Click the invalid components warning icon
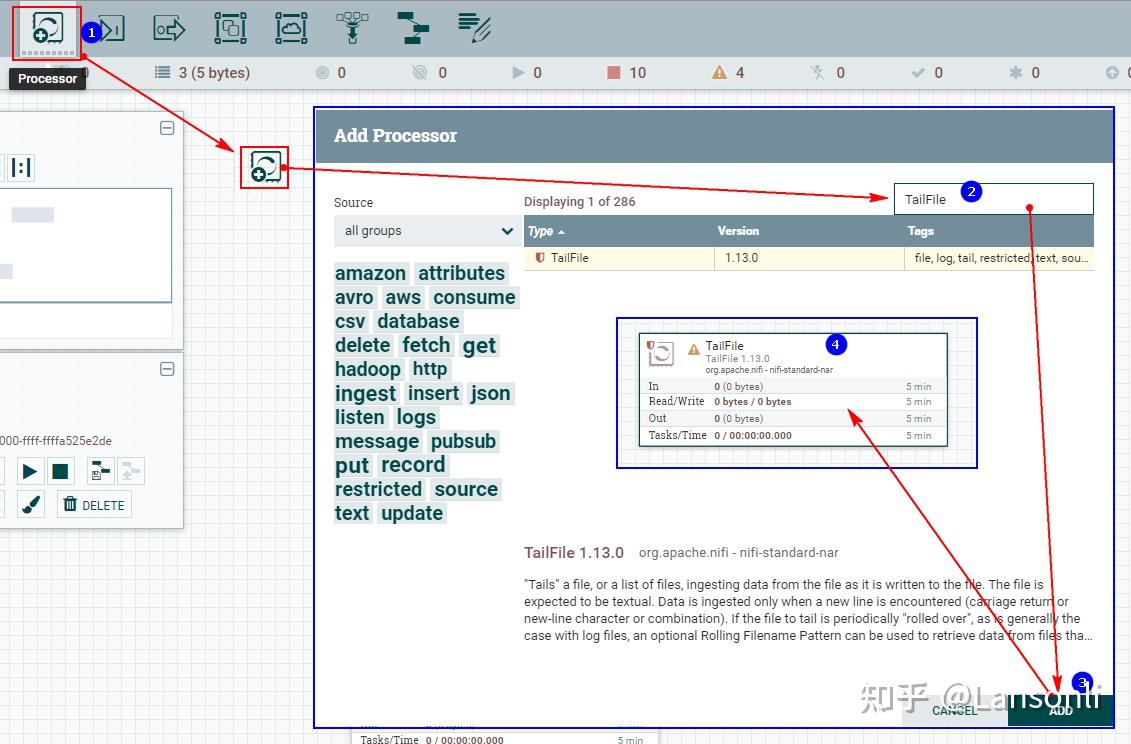The width and height of the screenshot is (1131, 744). click(719, 72)
